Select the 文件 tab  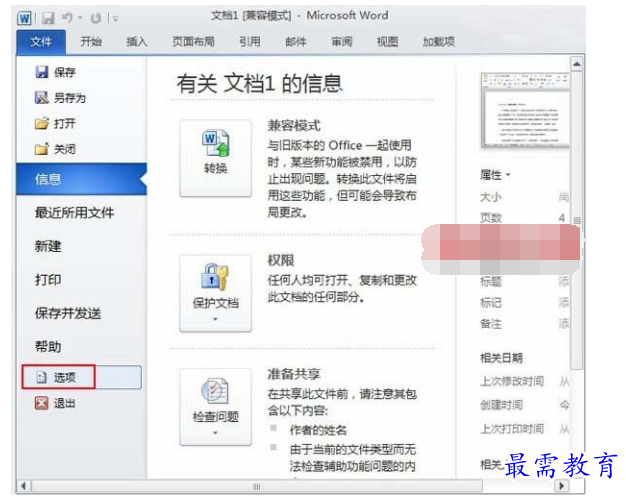click(x=41, y=42)
